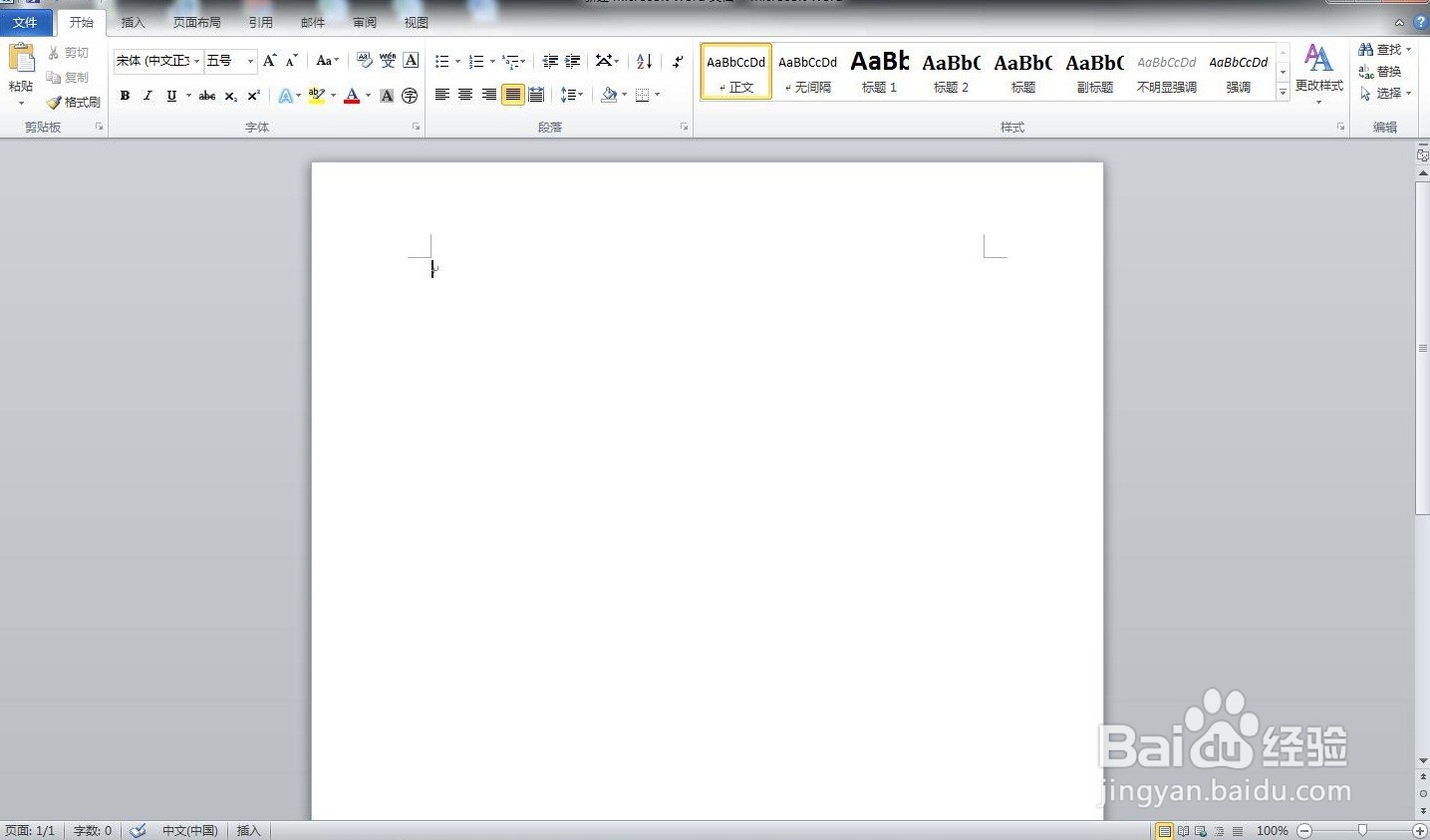Viewport: 1430px width, 840px height.
Task: Click the Decrease Indent icon
Action: tap(550, 61)
